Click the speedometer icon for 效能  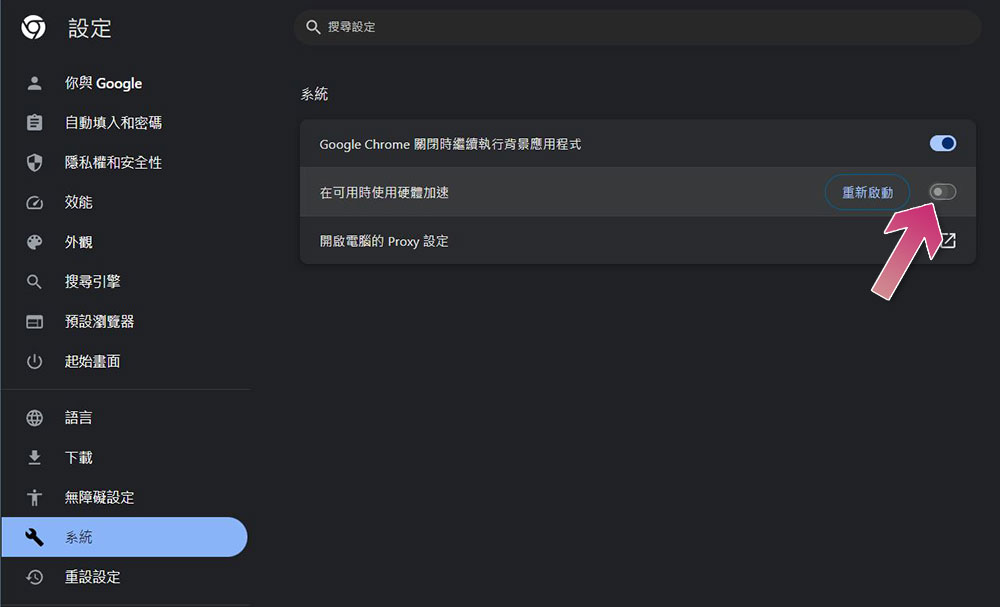34,203
